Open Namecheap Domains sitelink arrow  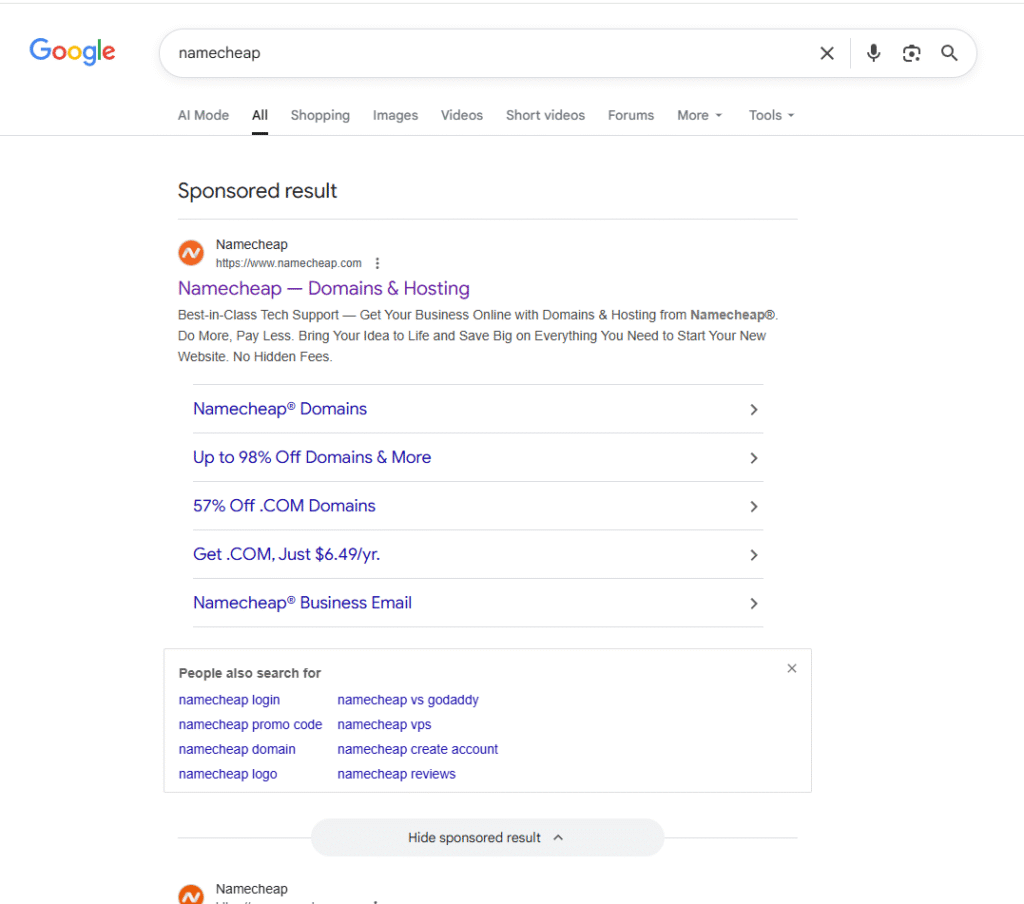tap(754, 409)
